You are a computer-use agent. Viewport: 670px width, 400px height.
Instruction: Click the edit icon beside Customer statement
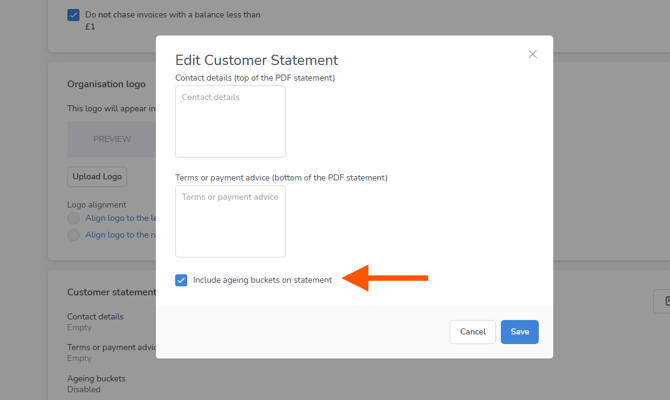pos(662,301)
